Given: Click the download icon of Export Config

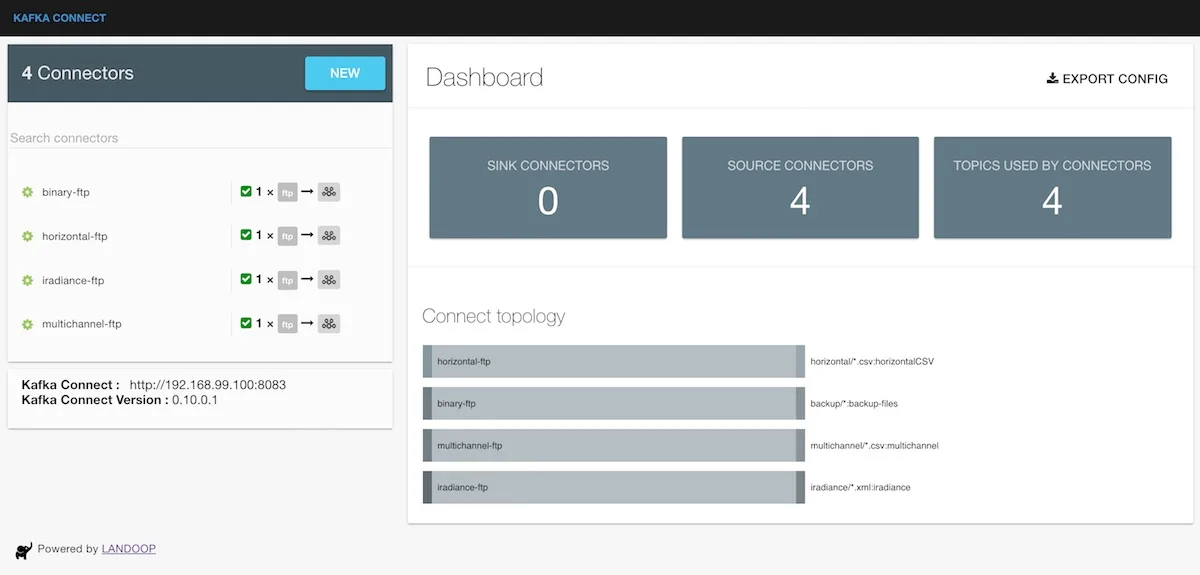Looking at the screenshot, I should [1052, 78].
